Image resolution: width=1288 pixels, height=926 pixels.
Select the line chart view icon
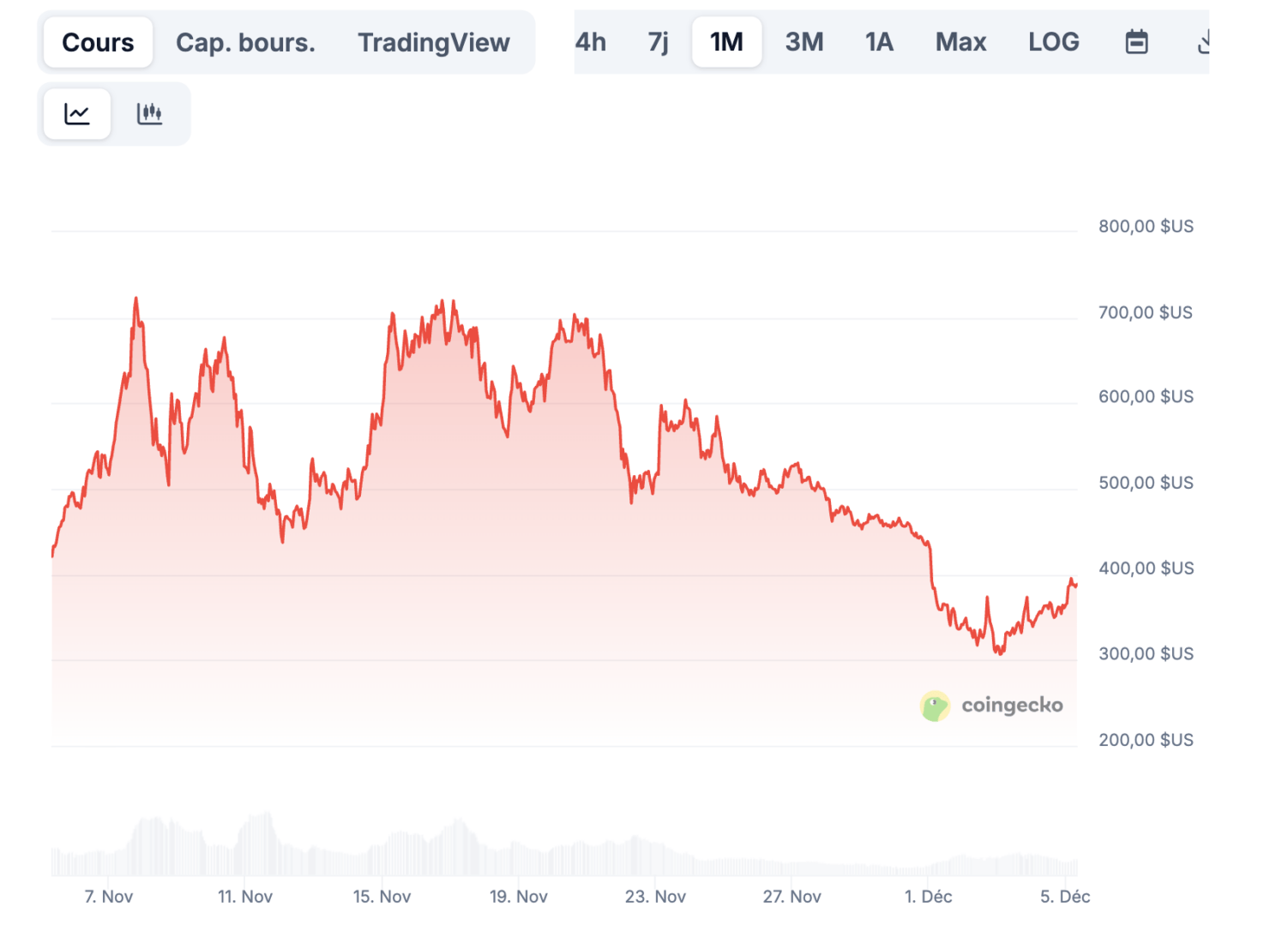point(77,114)
